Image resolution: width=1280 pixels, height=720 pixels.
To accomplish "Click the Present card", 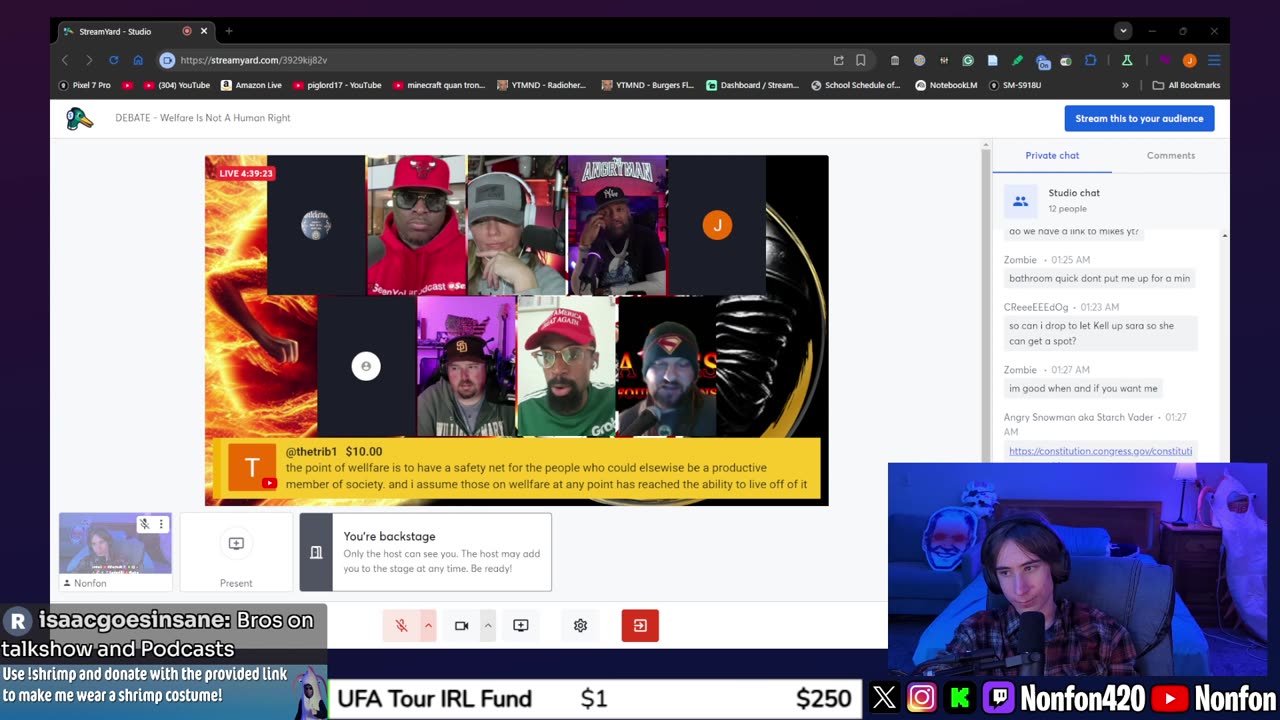I will (x=236, y=552).
